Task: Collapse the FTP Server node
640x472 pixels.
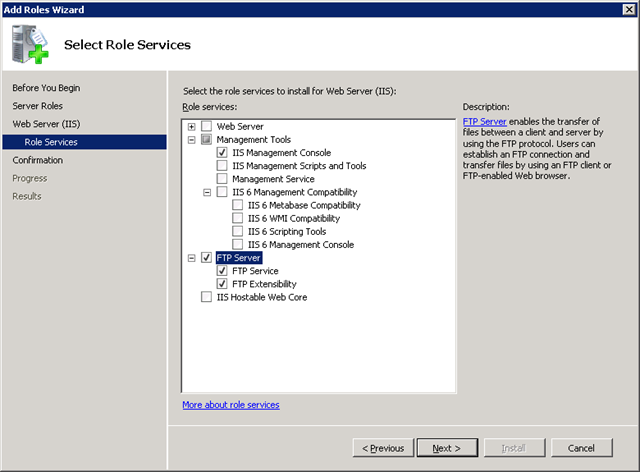Action: [191, 258]
